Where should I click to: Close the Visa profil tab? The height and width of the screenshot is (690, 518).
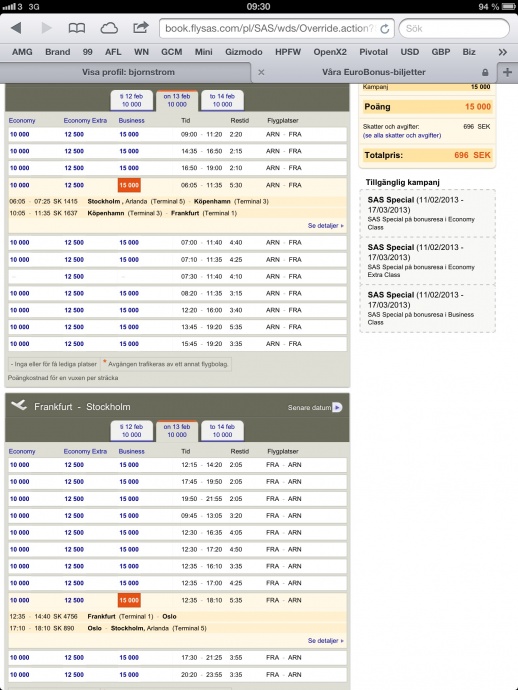coord(261,72)
